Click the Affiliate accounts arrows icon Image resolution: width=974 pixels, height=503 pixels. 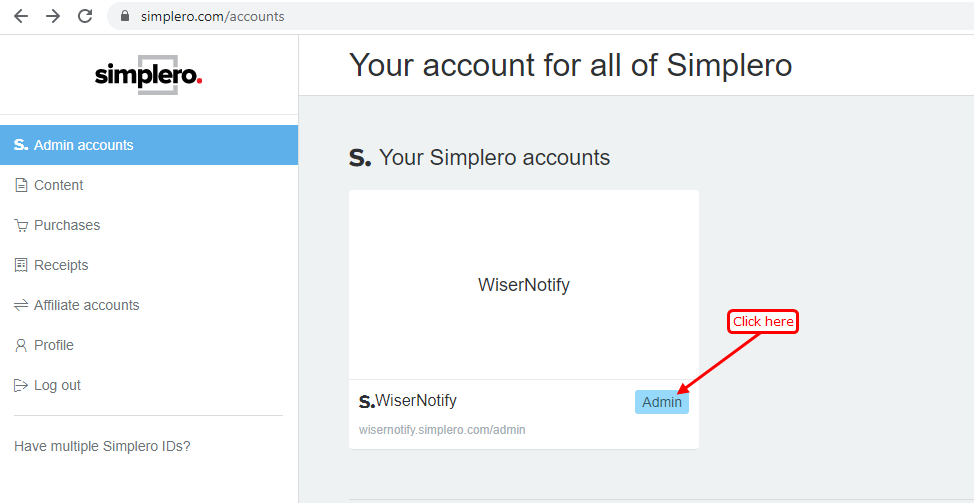click(x=21, y=305)
